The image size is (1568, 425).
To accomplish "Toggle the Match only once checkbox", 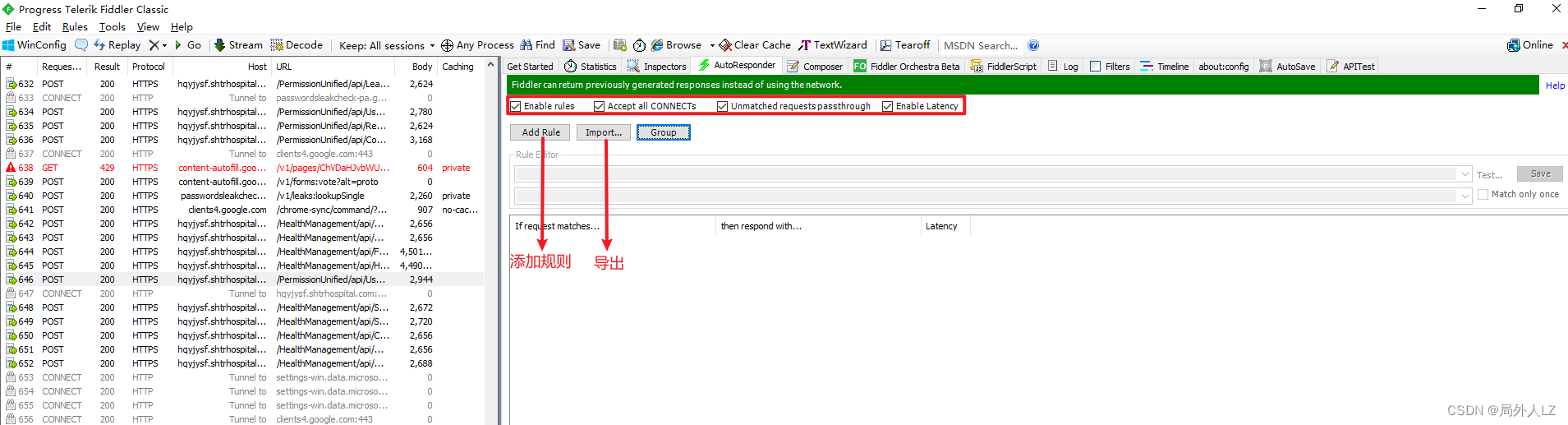I will coord(1483,195).
